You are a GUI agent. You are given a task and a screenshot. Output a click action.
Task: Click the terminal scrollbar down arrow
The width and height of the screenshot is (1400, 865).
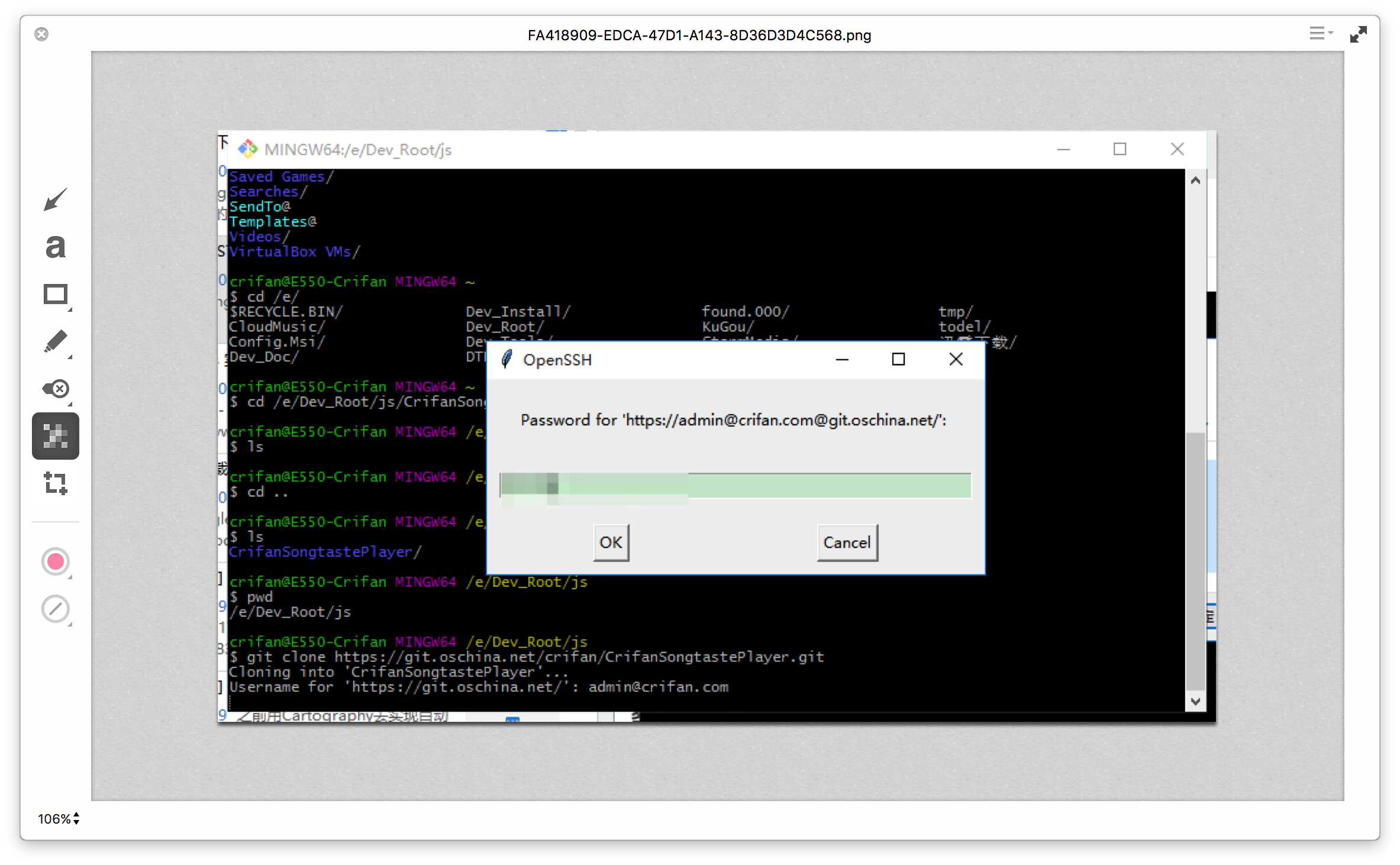coord(1195,702)
